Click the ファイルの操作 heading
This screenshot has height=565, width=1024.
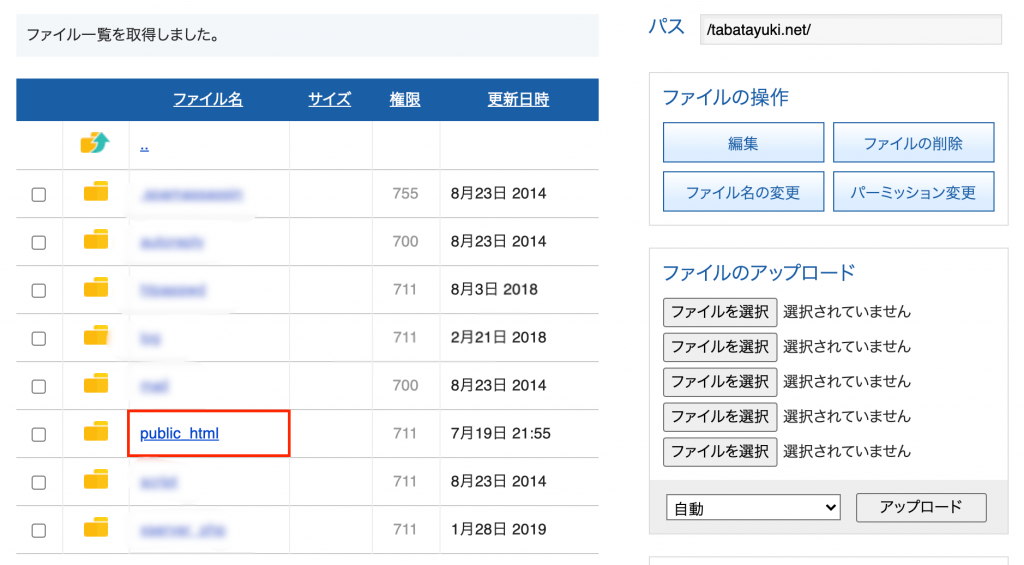coord(726,97)
